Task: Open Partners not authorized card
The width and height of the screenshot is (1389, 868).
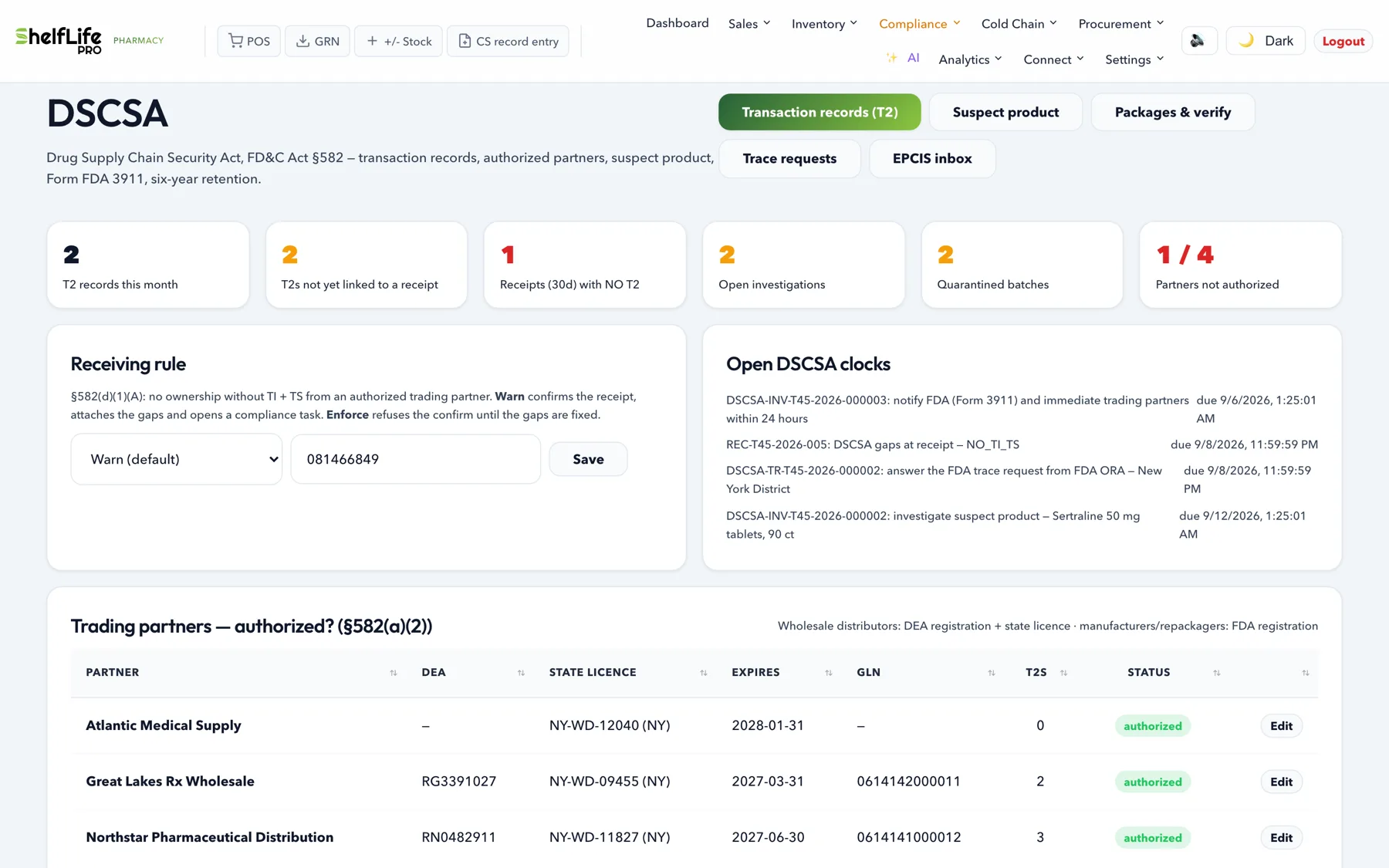Action: (x=1241, y=265)
